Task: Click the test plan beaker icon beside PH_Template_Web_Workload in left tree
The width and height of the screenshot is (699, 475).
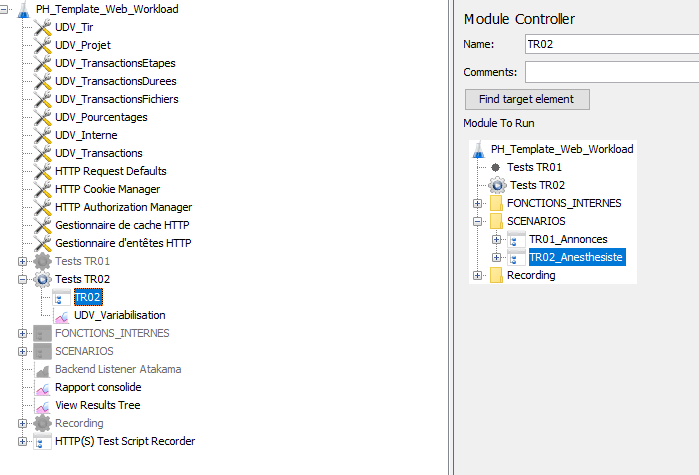Action: (24, 9)
